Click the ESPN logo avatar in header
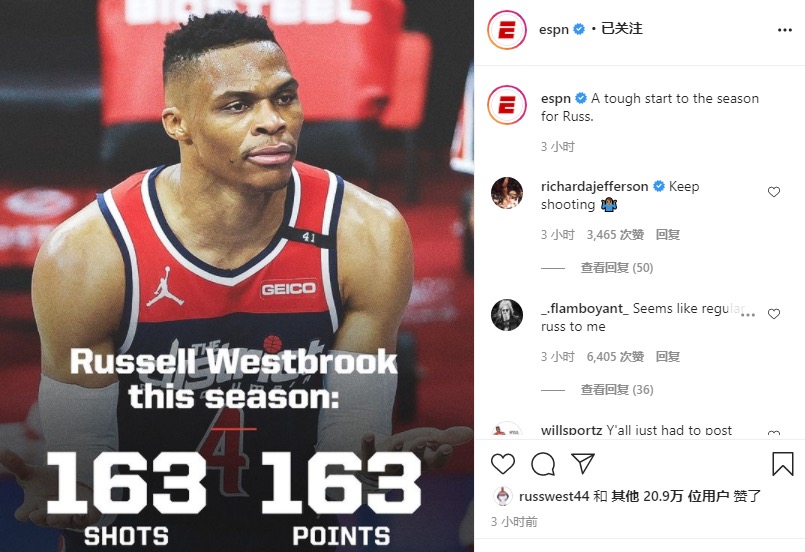805x552 pixels. click(507, 31)
